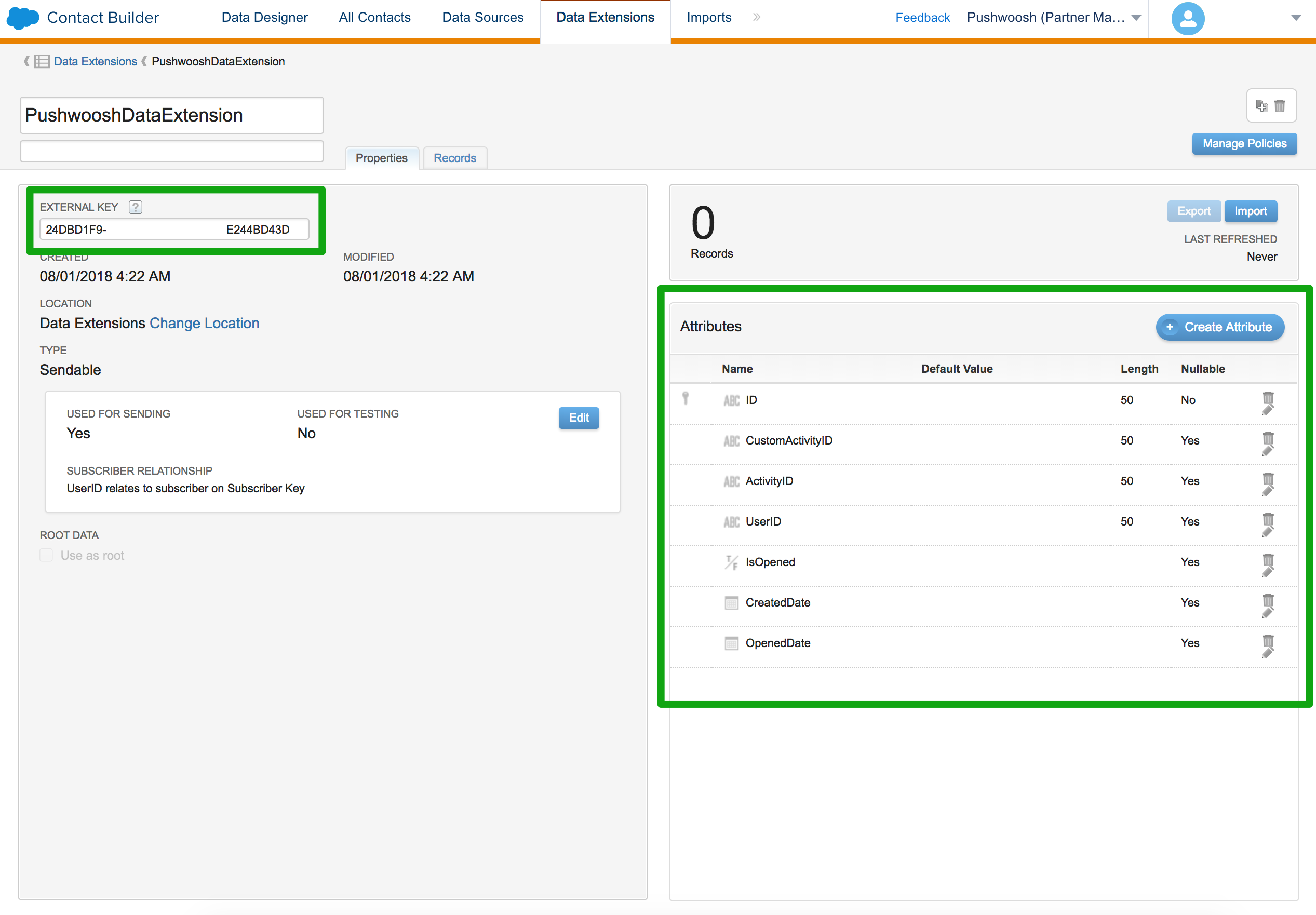Click the delete data extension trash icon

click(1280, 106)
